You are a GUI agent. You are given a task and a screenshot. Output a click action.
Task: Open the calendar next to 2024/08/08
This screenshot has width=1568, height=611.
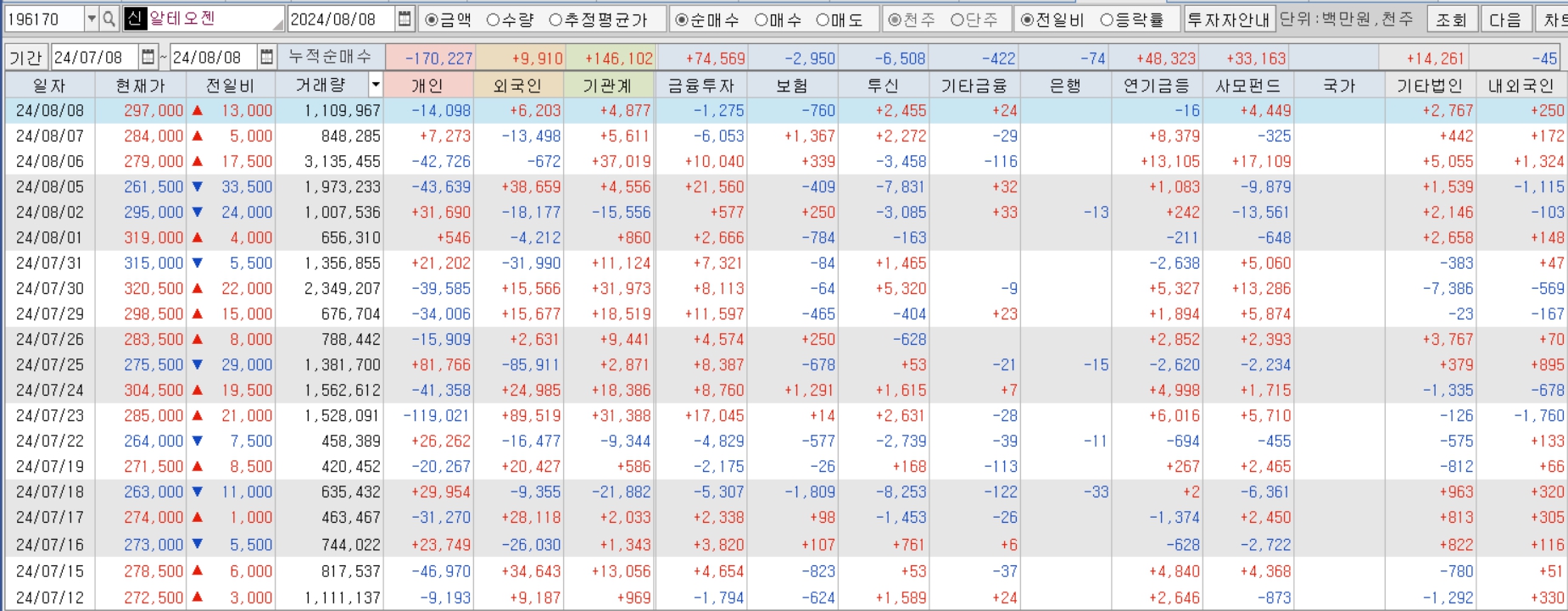pos(405,19)
